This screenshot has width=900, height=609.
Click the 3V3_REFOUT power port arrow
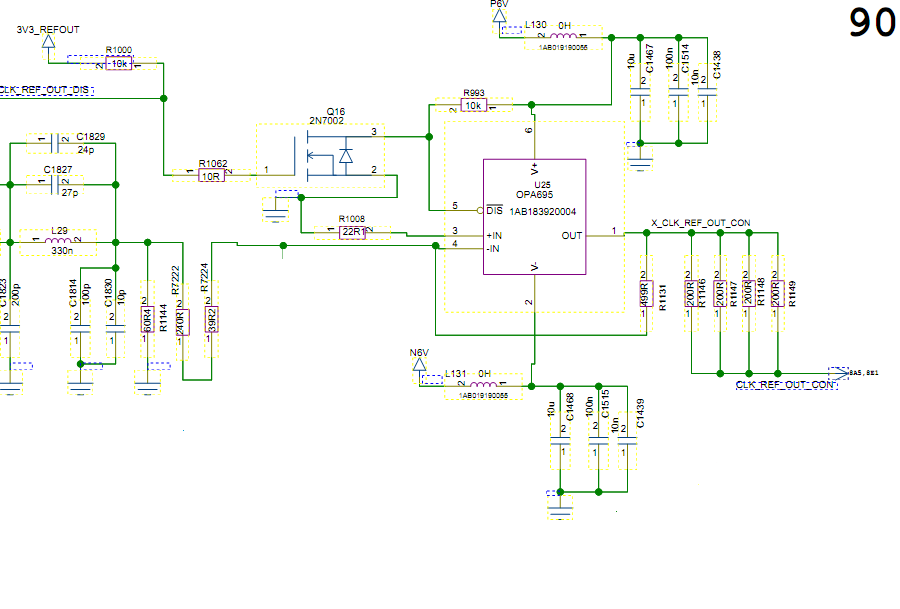[49, 42]
